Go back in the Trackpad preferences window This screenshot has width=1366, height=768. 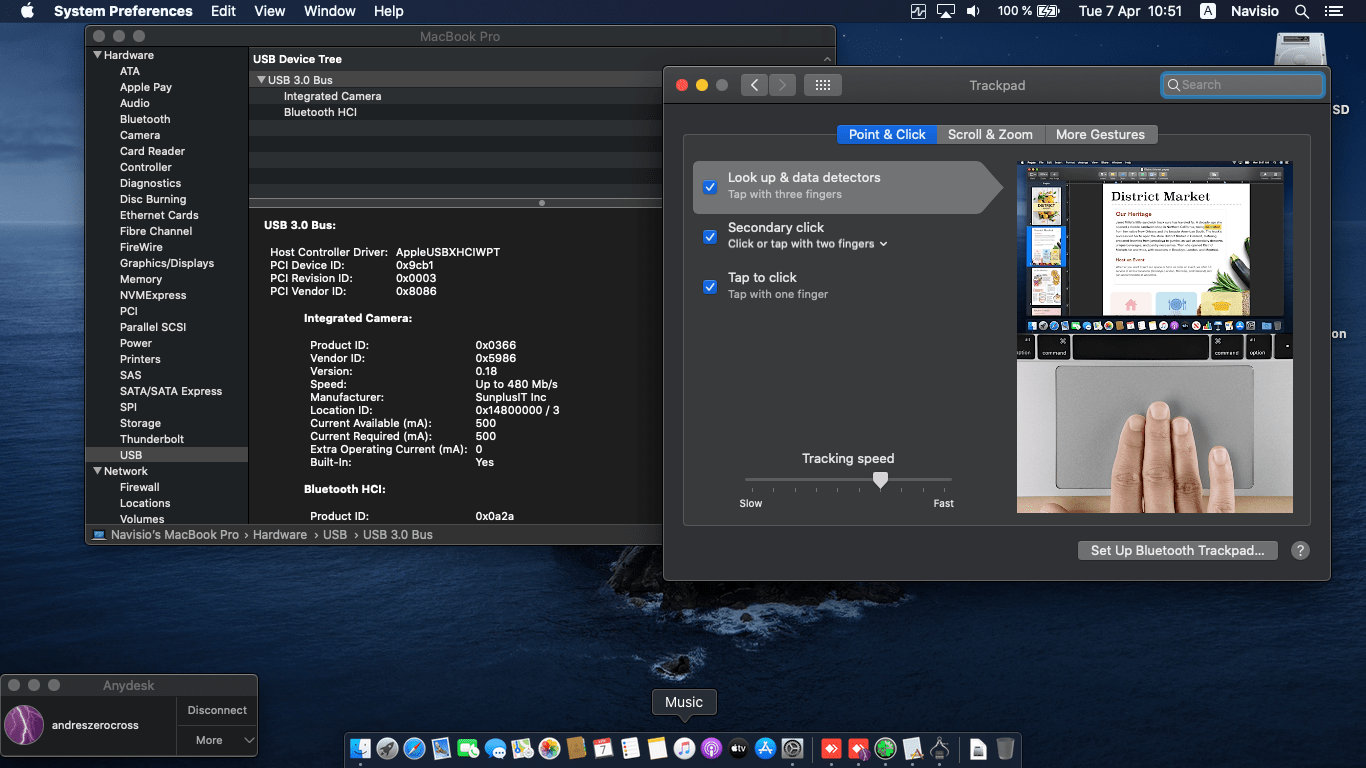754,85
